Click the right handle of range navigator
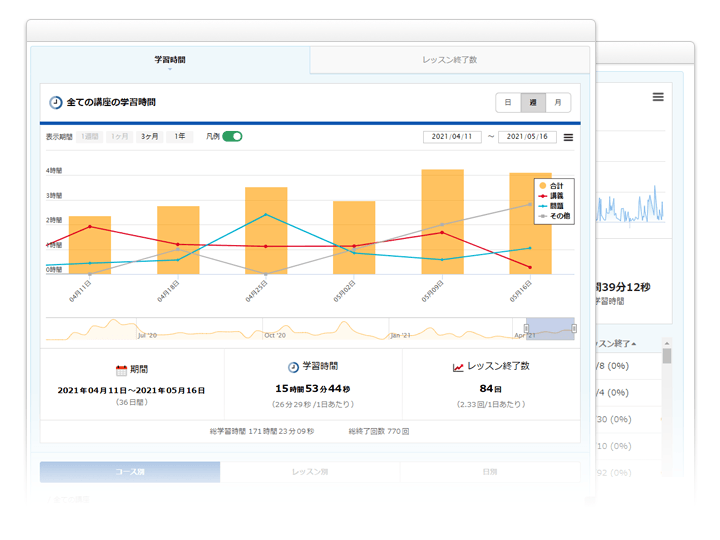This screenshot has height=540, width=720. coord(574,328)
